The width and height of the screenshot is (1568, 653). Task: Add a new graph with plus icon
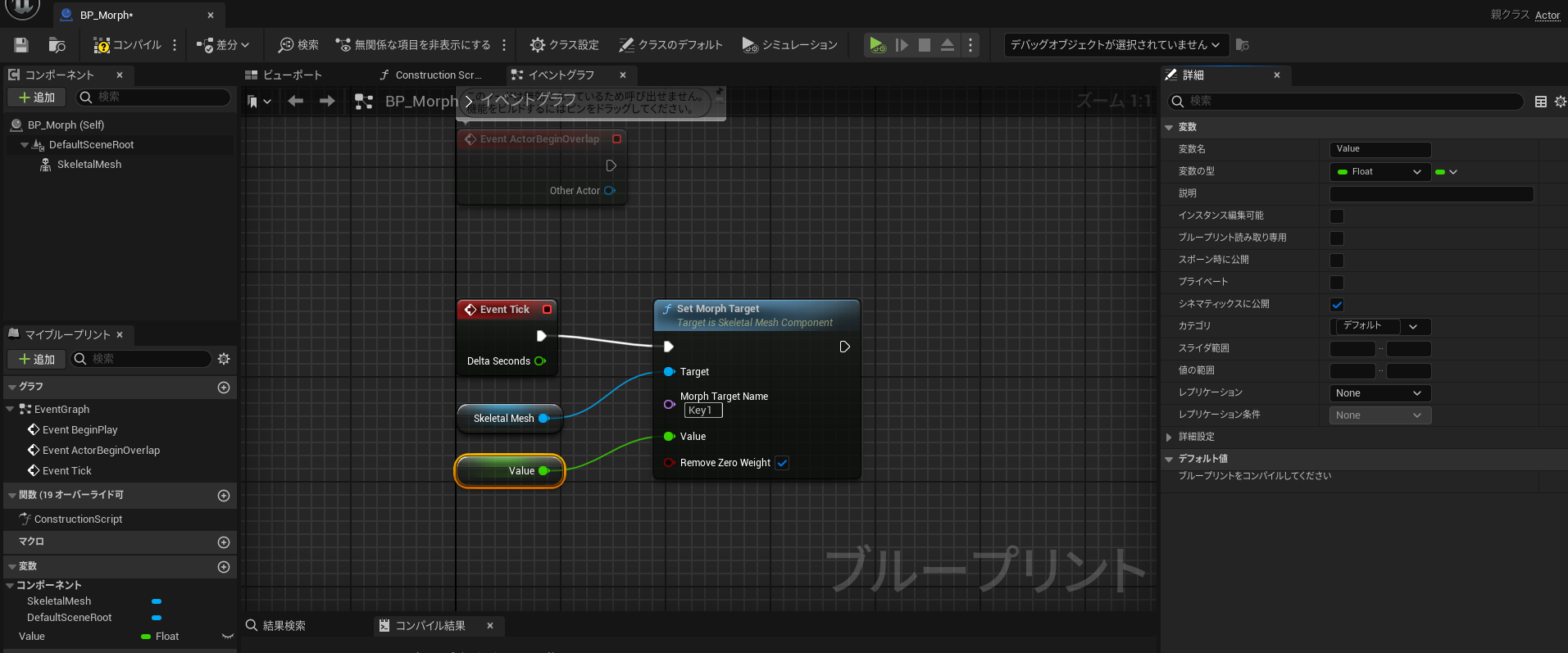(224, 388)
